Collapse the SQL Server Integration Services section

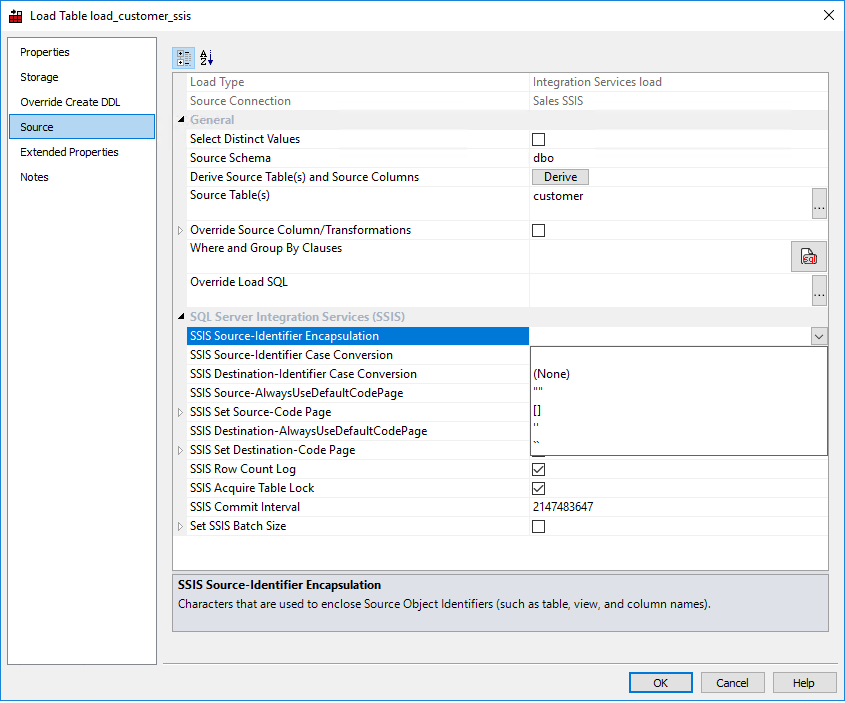pyautogui.click(x=182, y=317)
